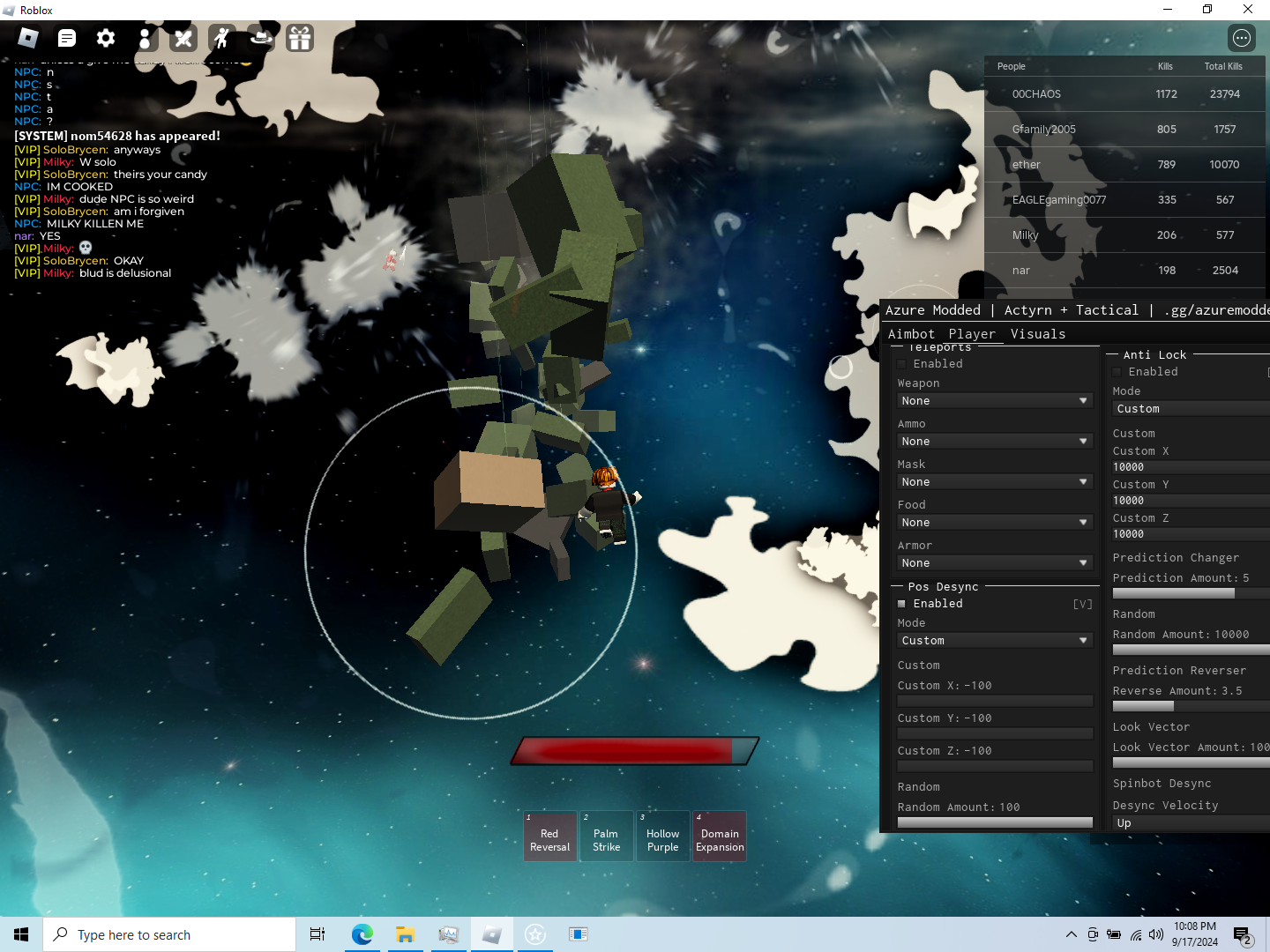The width and height of the screenshot is (1270, 952).
Task: Use the Hollow Purple ability
Action: click(662, 836)
